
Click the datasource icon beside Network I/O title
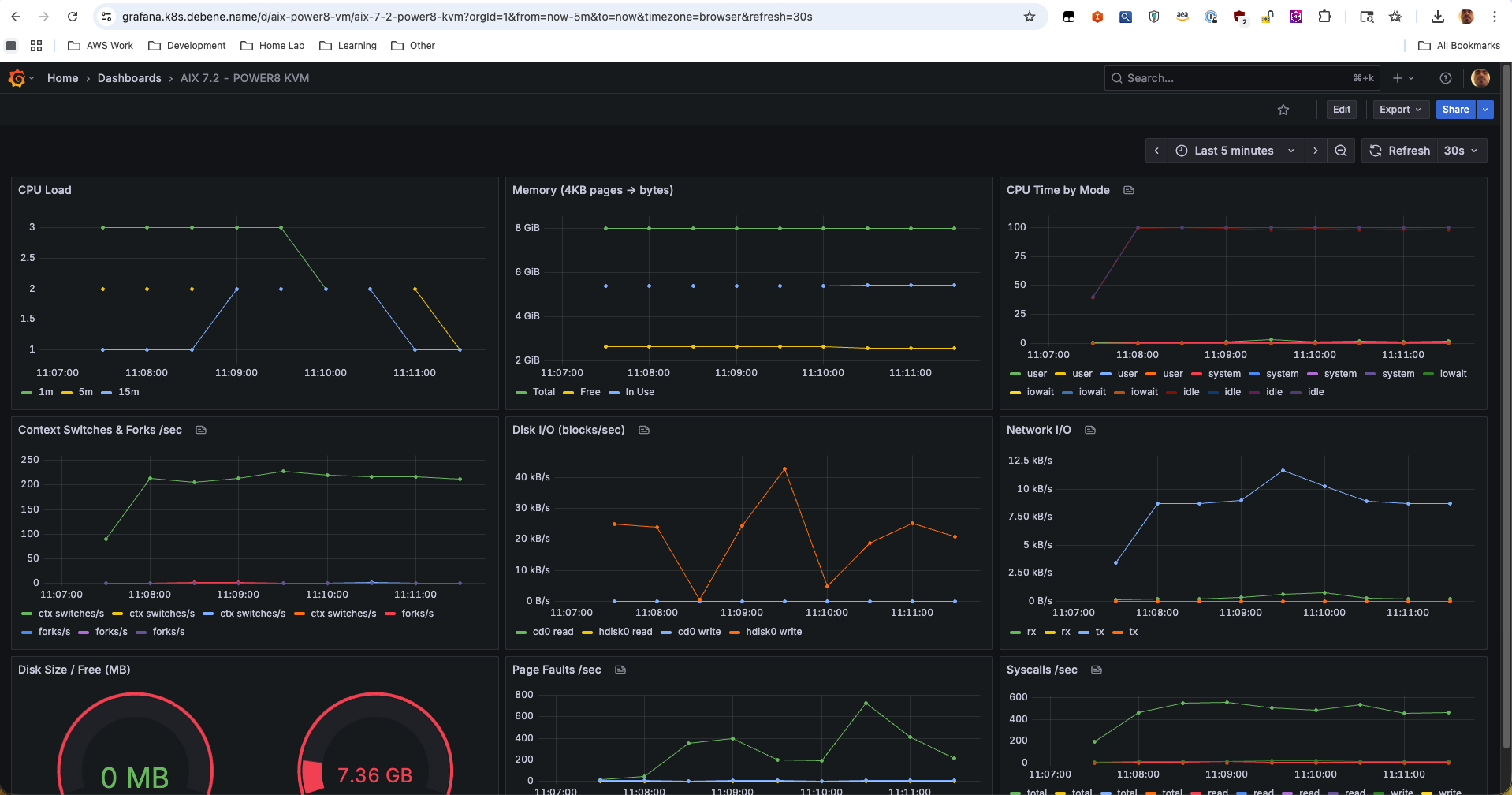1090,430
